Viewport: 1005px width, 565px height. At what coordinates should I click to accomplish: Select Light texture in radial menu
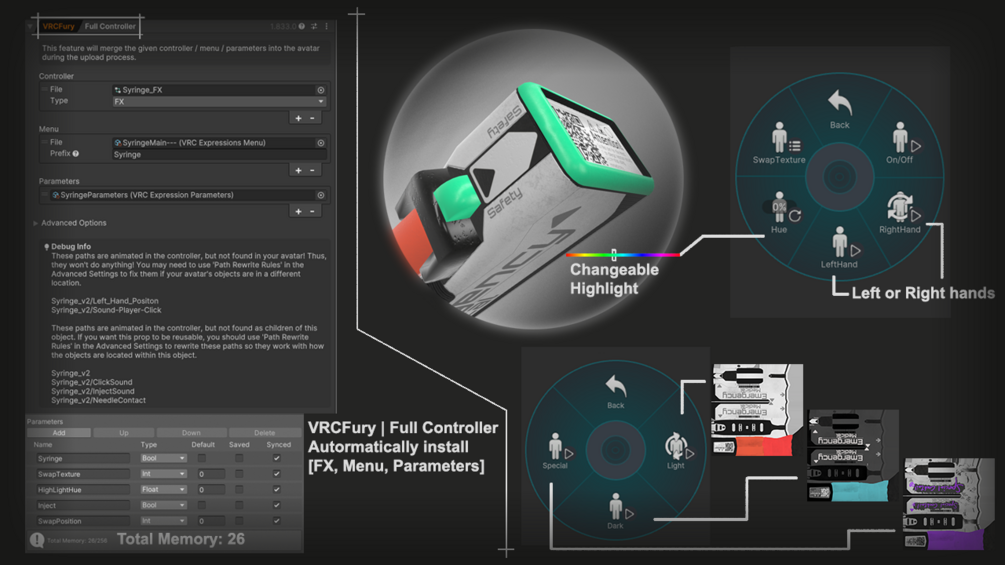678,450
